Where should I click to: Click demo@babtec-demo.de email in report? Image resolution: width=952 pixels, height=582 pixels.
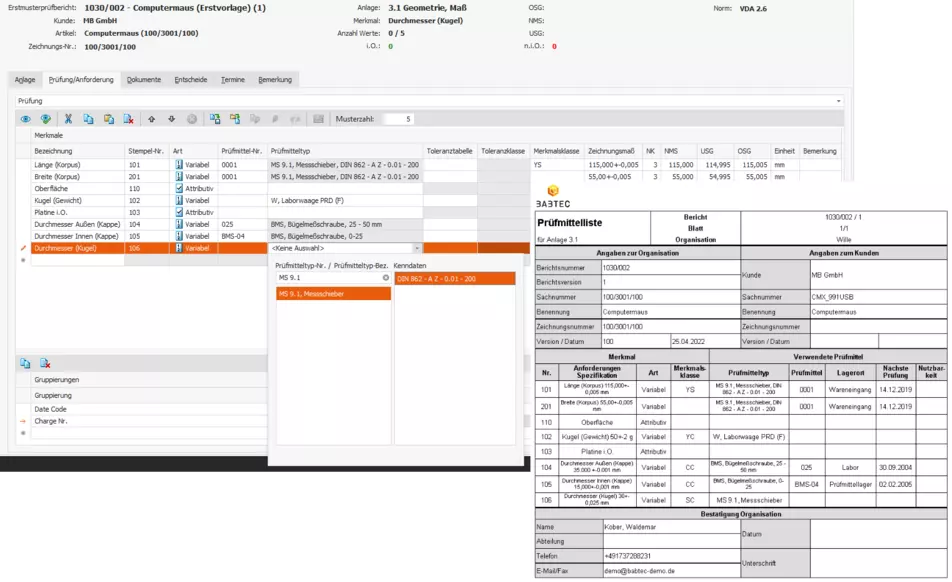639,571
